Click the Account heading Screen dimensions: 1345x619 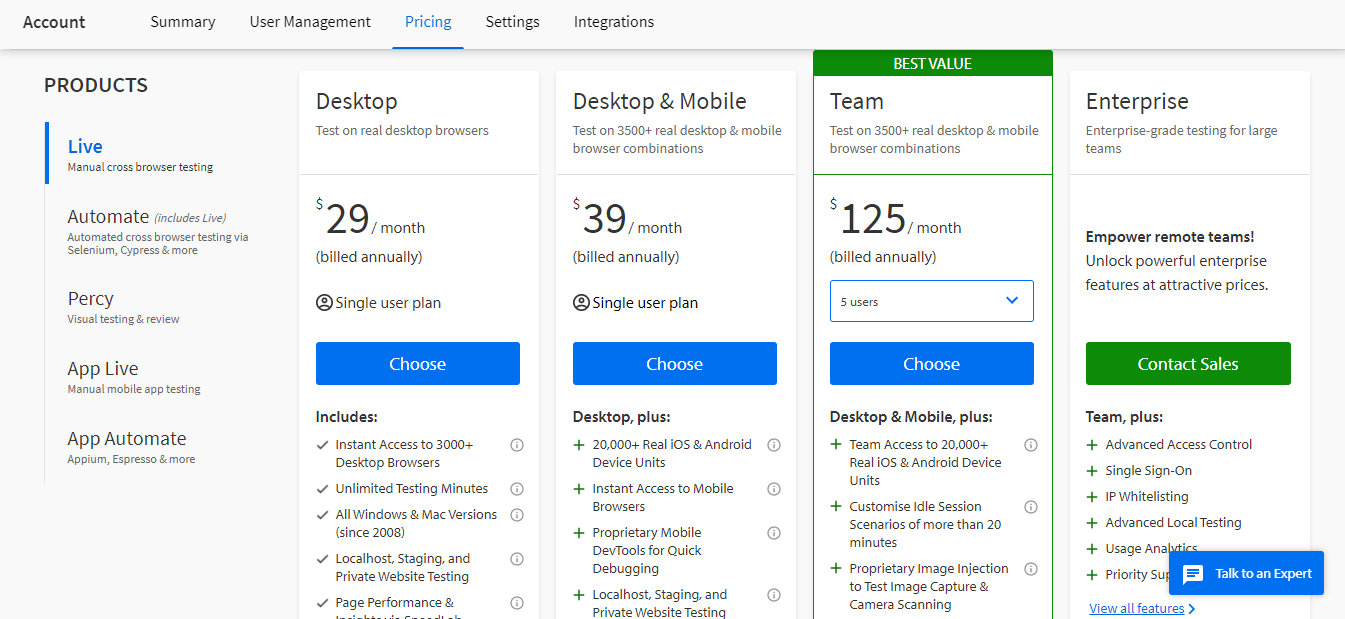(54, 22)
